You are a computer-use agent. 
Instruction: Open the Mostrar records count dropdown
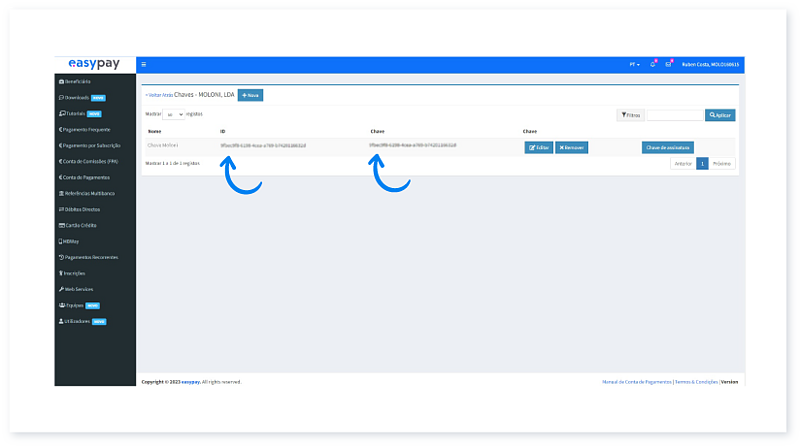173,114
